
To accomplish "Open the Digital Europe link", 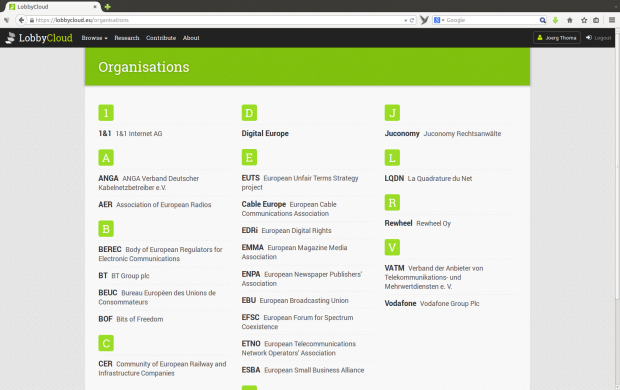I will pos(265,133).
